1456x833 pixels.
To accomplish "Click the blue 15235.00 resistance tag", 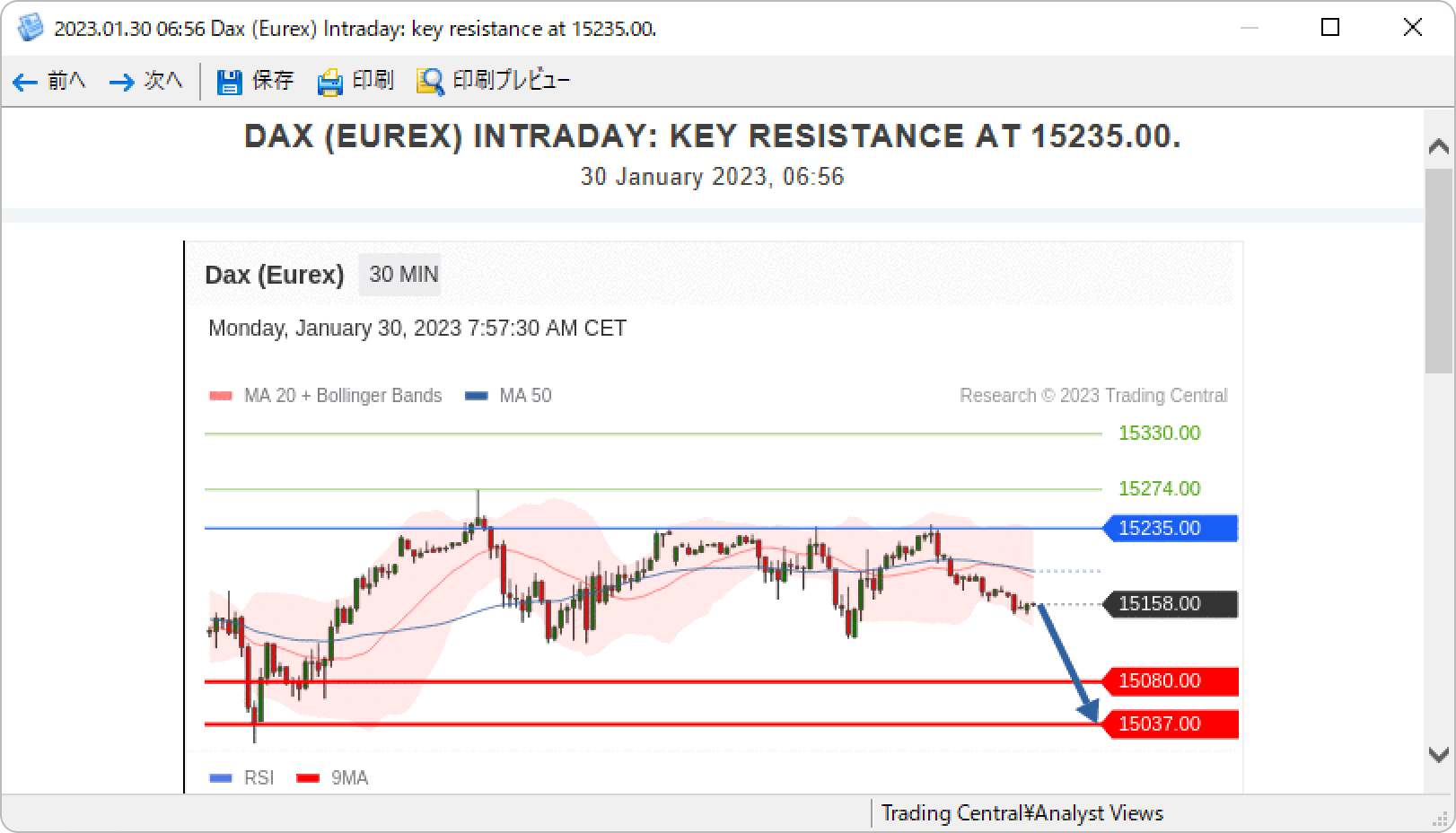I will click(1171, 529).
